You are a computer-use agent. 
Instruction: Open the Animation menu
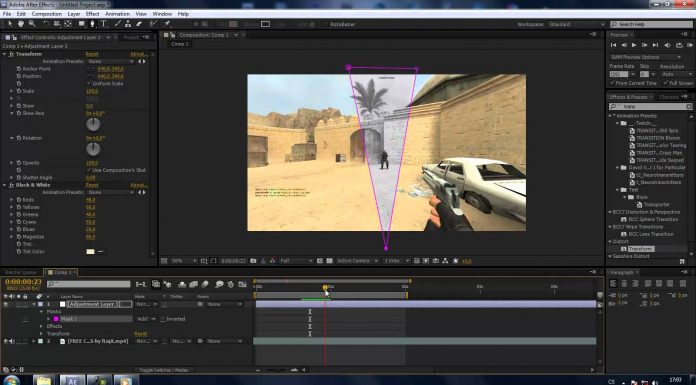coord(118,14)
